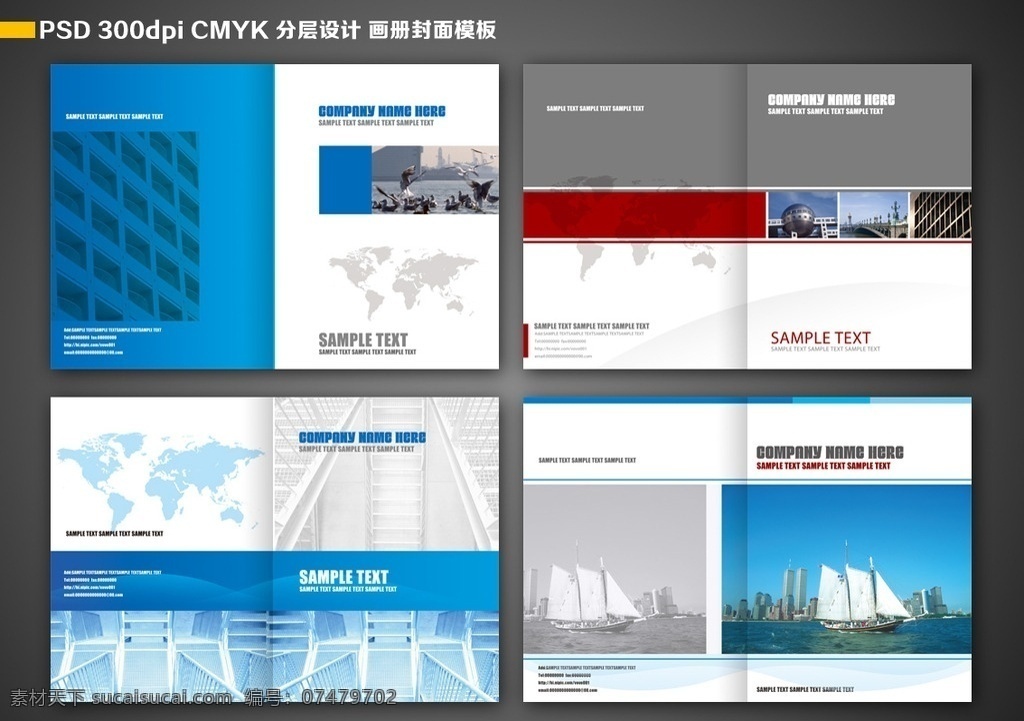Click the metal sphere building thumbnail
Viewport: 1024px width, 721px height.
(x=802, y=215)
